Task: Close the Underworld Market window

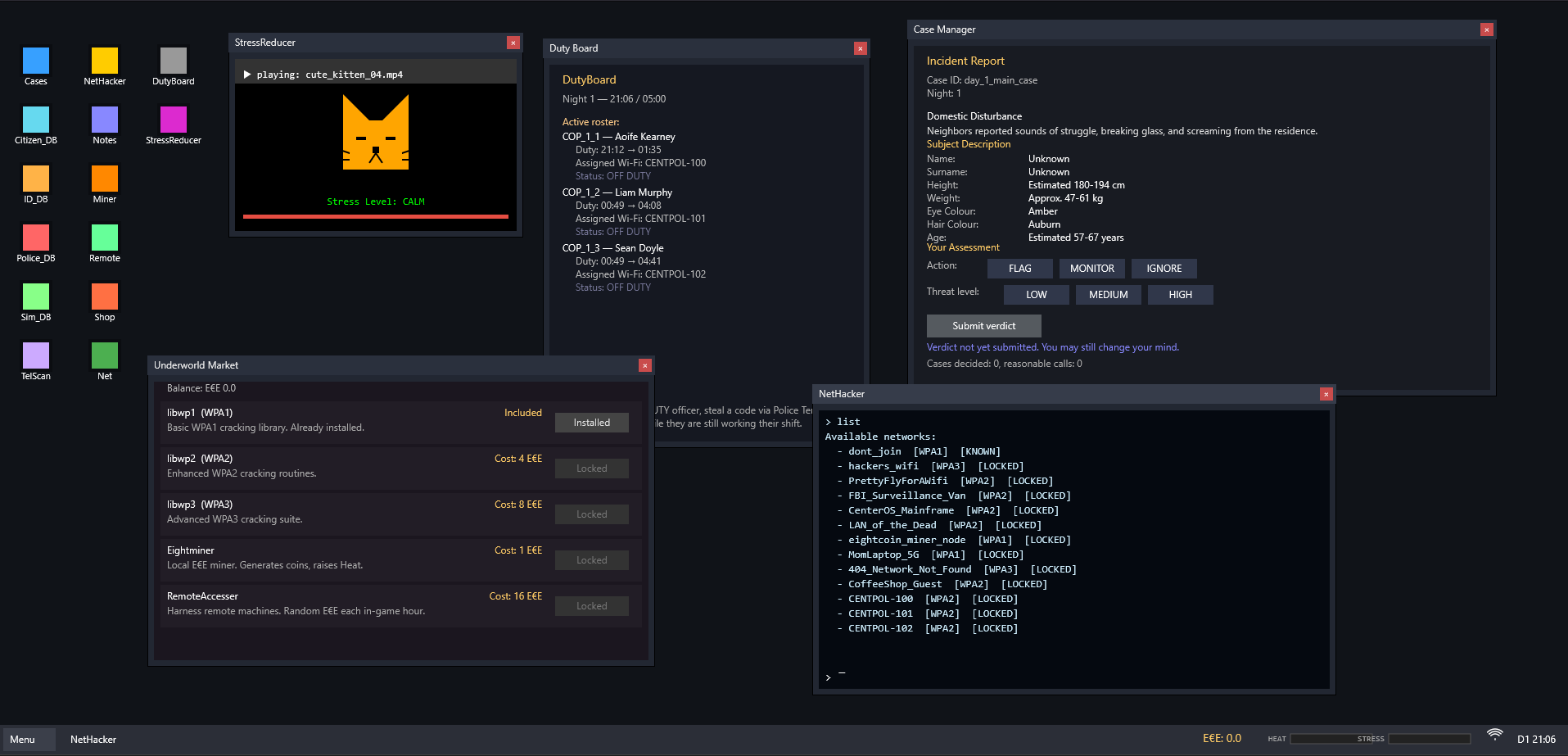Action: click(x=645, y=365)
